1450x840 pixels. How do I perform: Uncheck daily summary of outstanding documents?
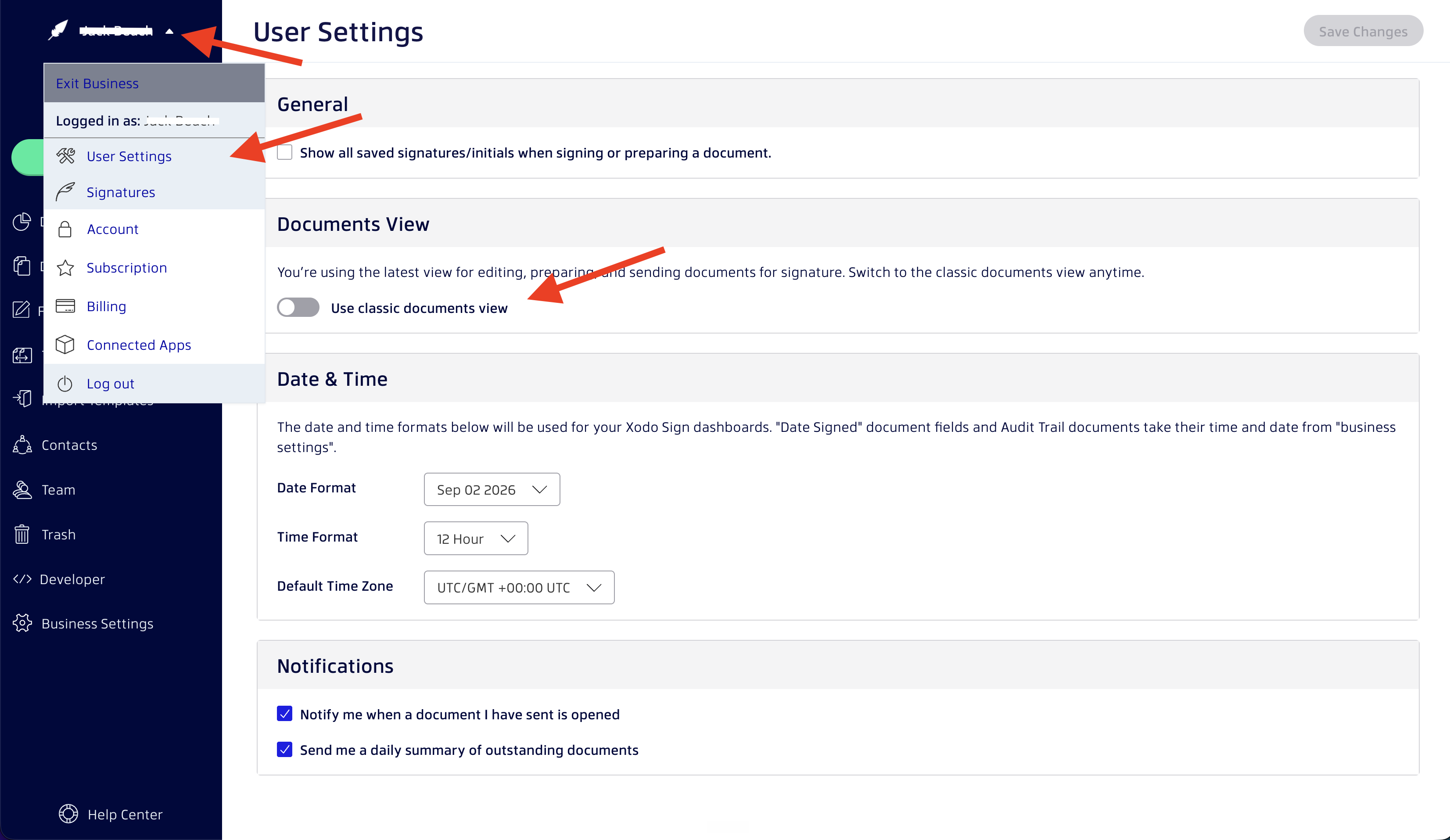(285, 749)
